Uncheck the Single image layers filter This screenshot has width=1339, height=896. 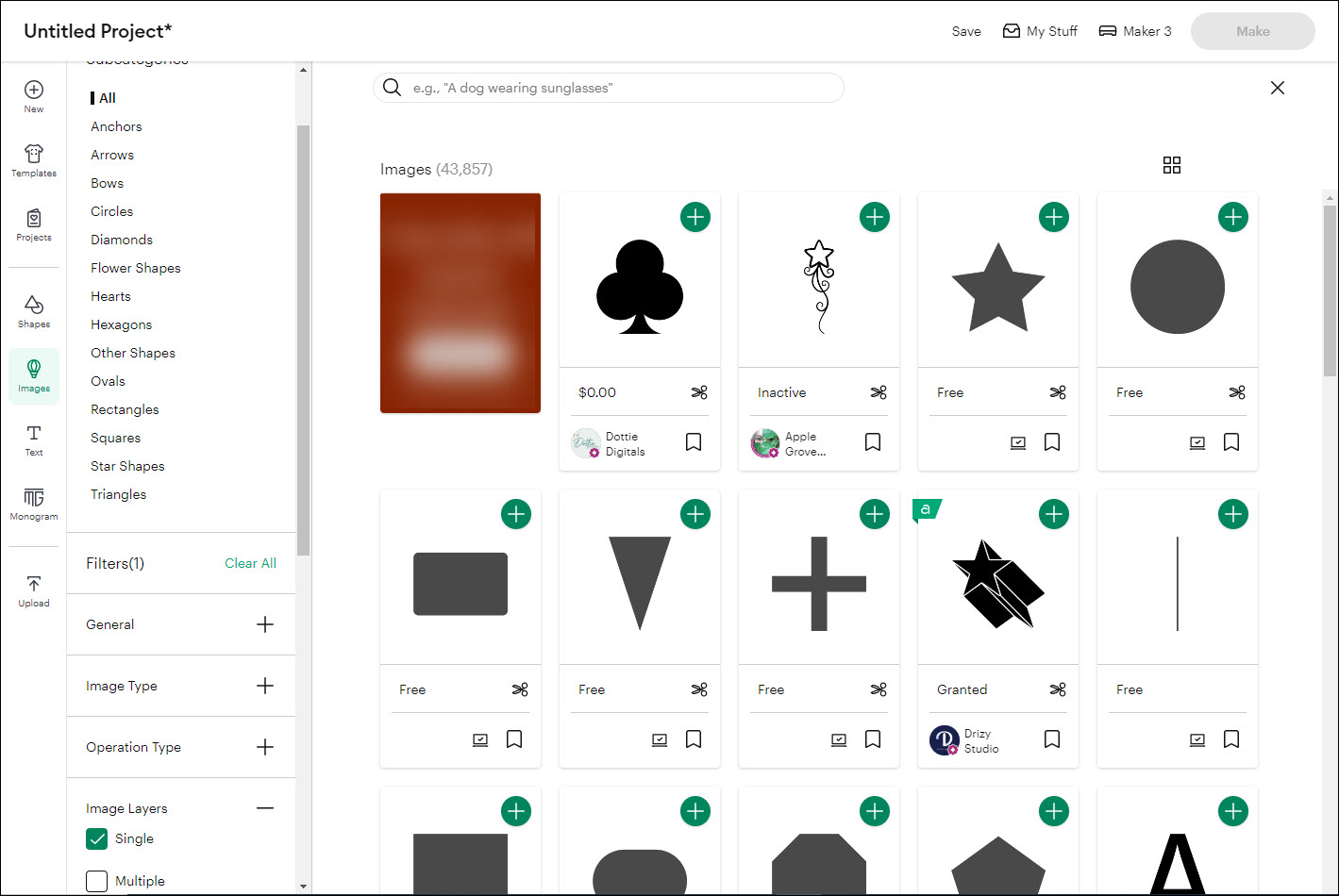tap(96, 838)
